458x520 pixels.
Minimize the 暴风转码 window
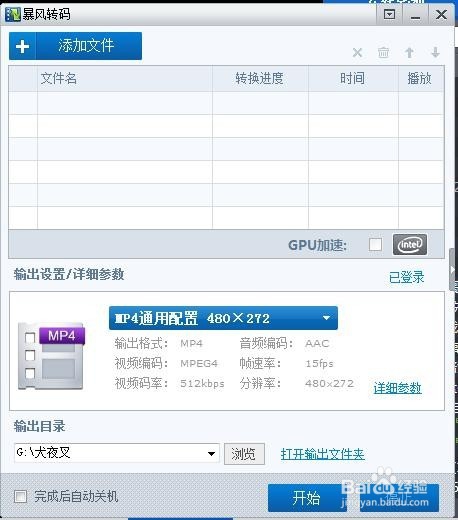pos(415,15)
